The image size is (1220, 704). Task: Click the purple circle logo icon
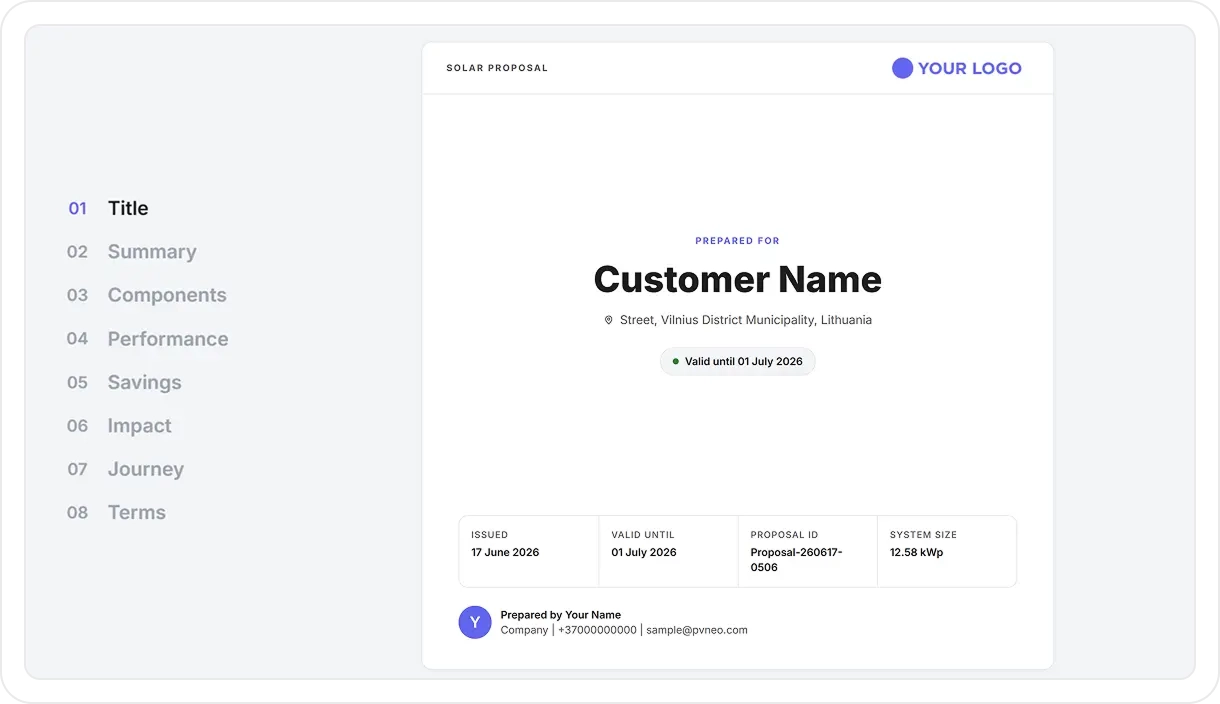point(902,68)
